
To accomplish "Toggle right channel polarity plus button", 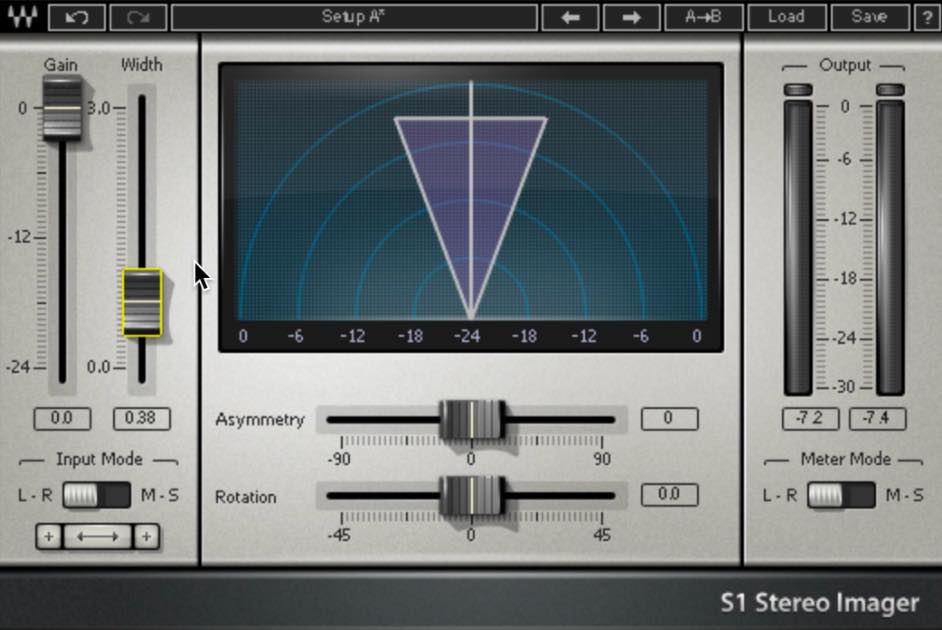I will [x=146, y=536].
